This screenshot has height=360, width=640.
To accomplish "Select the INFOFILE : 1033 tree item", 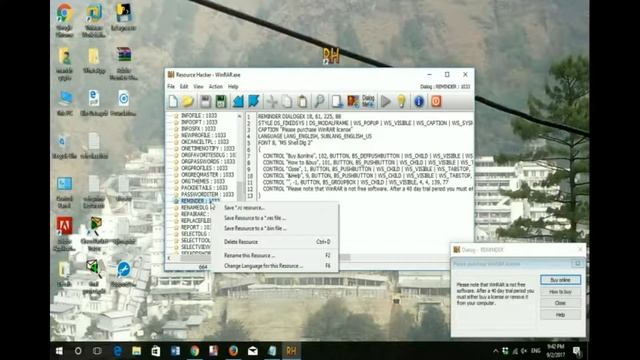I will tap(199, 116).
